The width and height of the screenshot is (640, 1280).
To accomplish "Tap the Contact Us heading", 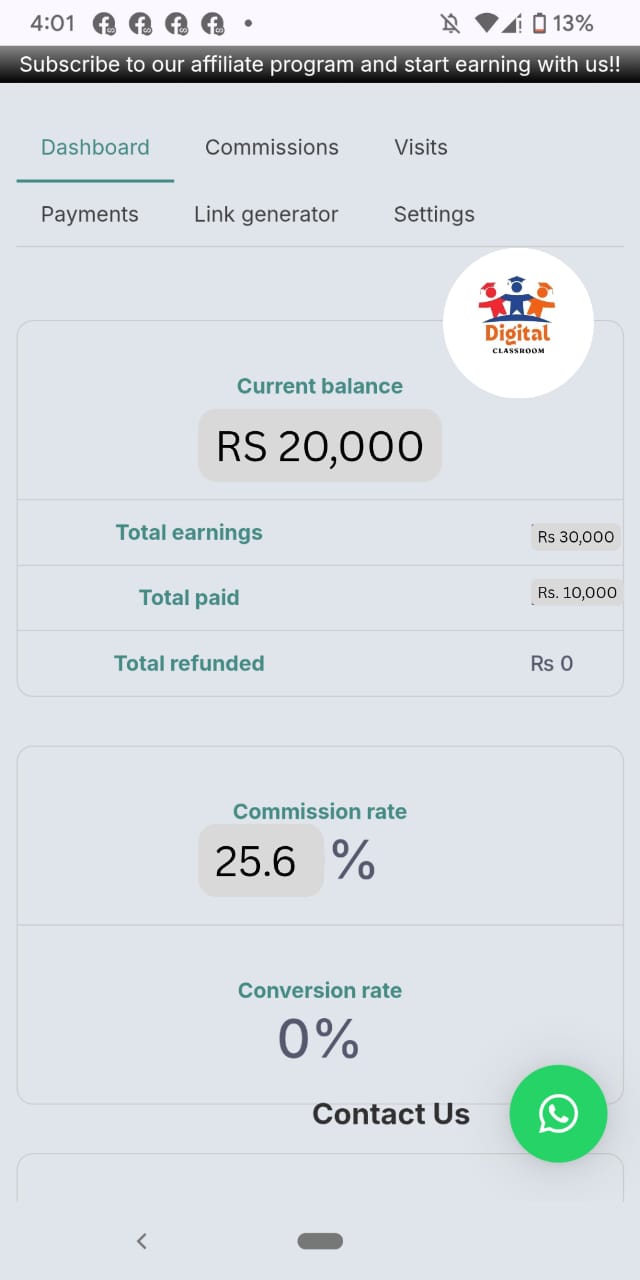I will point(391,1114).
